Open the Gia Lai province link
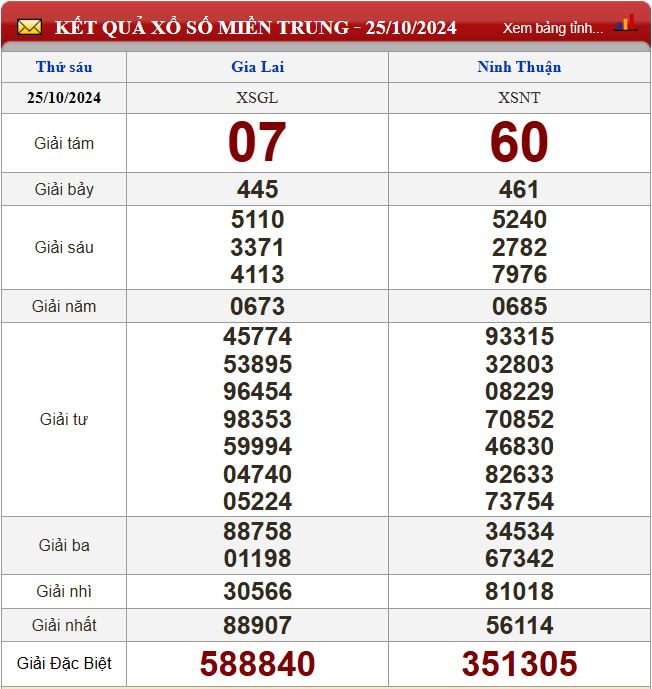The width and height of the screenshot is (652, 689). pyautogui.click(x=257, y=67)
